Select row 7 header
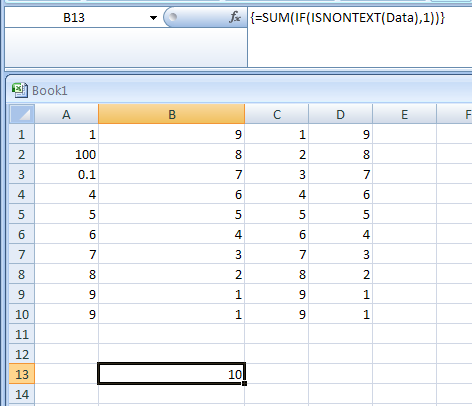 pyautogui.click(x=22, y=254)
